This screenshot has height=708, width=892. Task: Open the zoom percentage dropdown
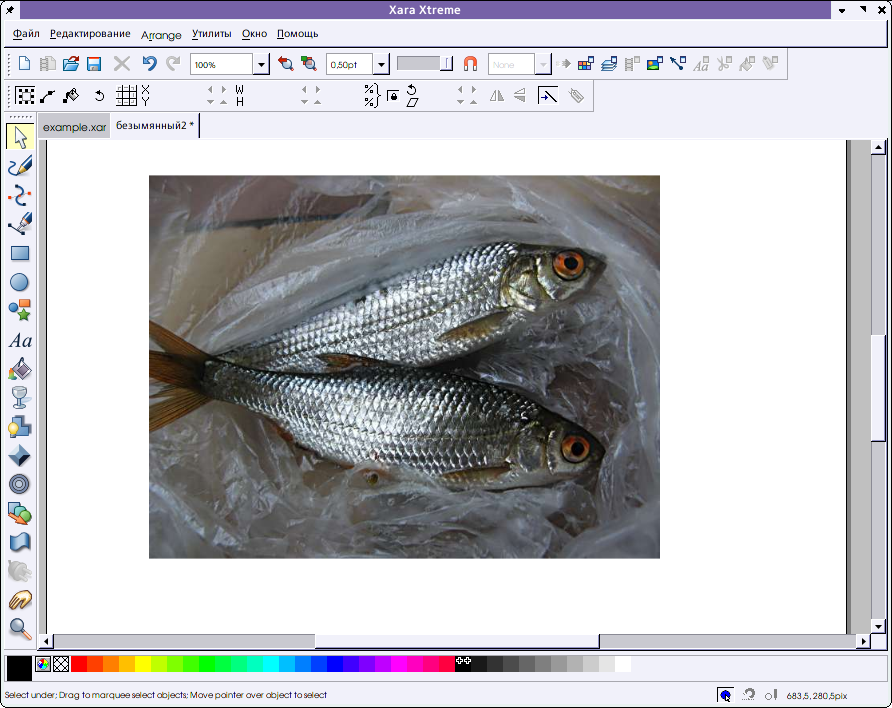(x=261, y=65)
